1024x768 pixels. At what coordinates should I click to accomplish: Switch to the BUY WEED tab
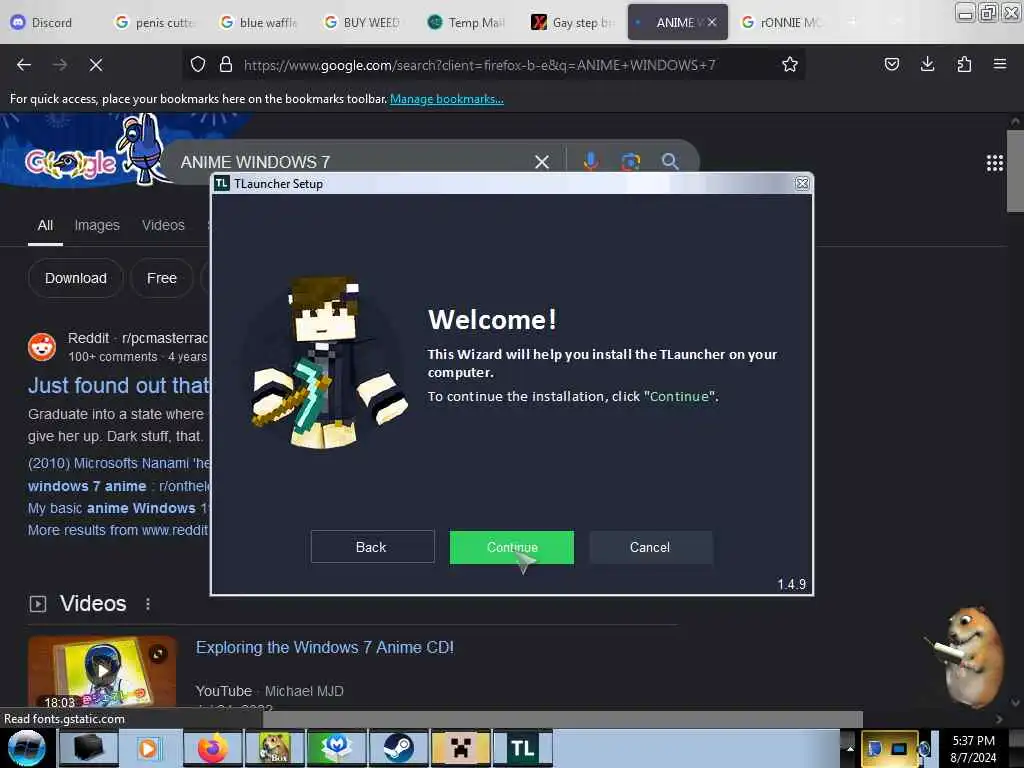[x=362, y=23]
